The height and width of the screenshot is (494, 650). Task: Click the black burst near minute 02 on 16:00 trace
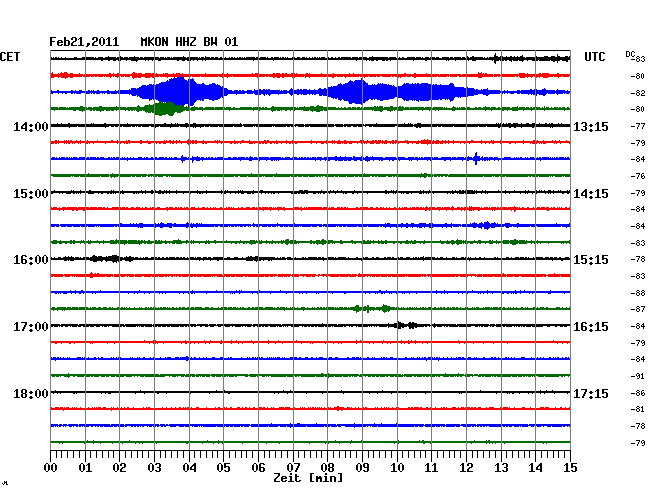[110, 259]
